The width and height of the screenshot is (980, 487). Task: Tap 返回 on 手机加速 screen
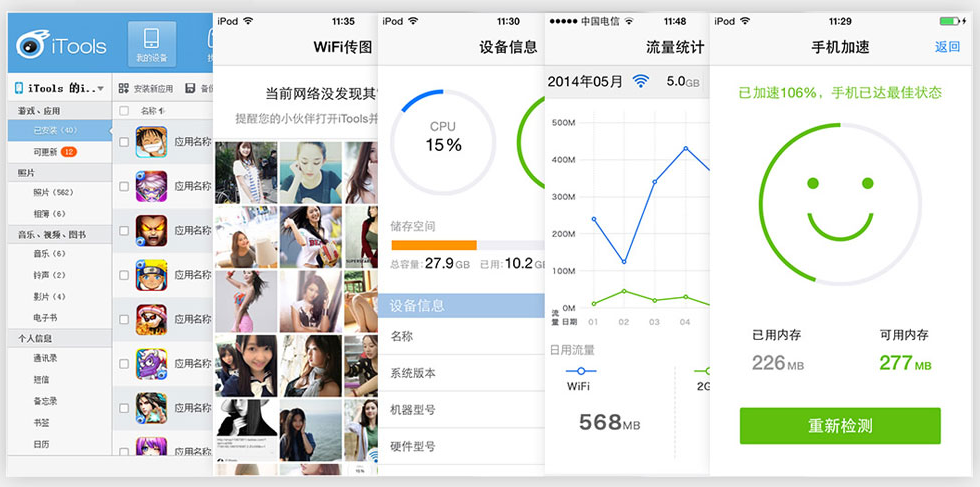947,47
